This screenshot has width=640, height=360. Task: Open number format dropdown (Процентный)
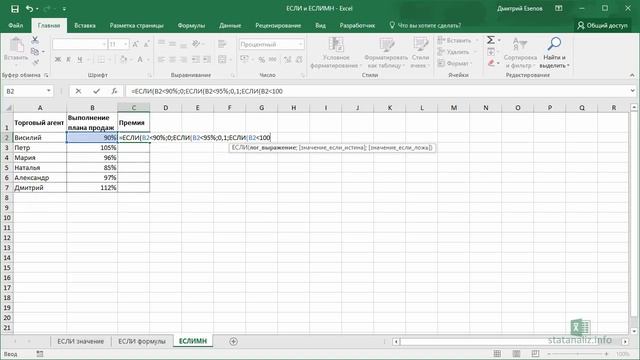[x=301, y=44]
